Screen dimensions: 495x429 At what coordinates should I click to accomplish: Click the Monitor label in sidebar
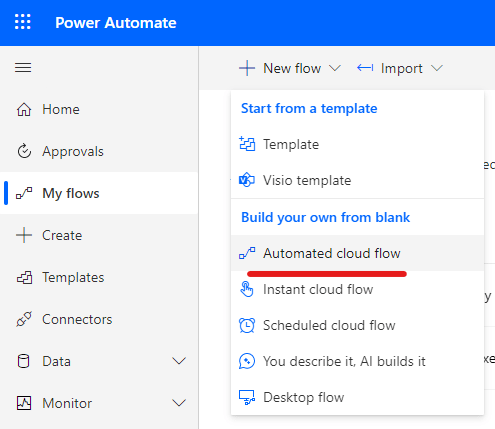tap(67, 403)
